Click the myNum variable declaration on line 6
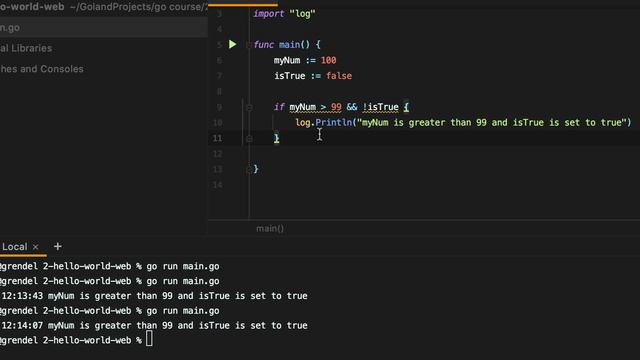The image size is (640, 360). click(x=287, y=60)
